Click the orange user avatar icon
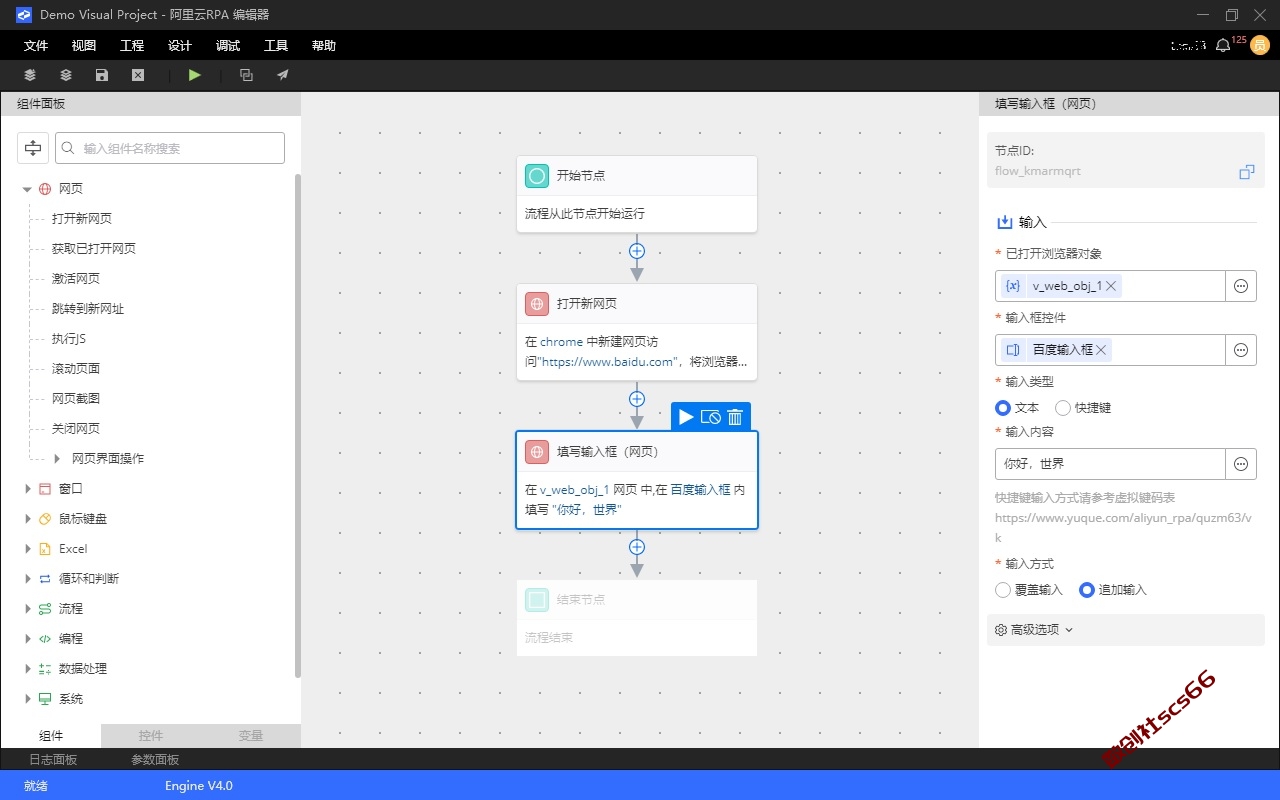Image resolution: width=1280 pixels, height=800 pixels. (x=1261, y=46)
